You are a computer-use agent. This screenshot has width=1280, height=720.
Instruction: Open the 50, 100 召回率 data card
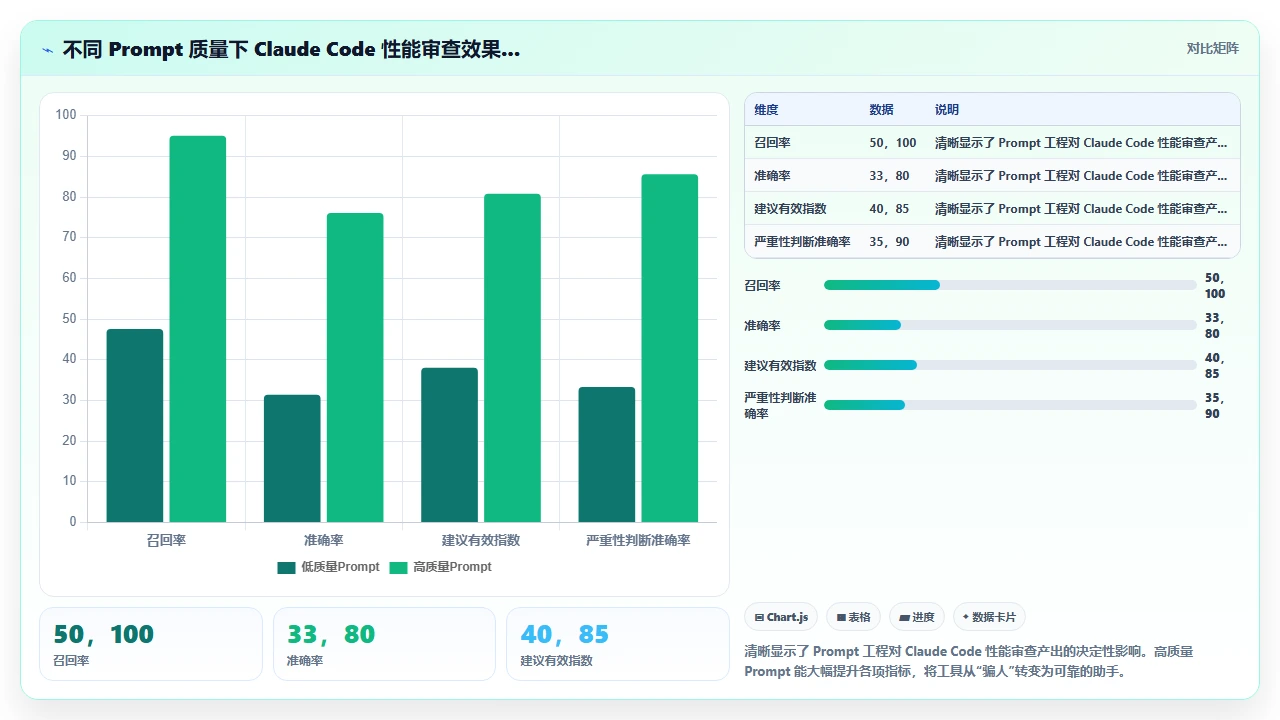[x=150, y=644]
